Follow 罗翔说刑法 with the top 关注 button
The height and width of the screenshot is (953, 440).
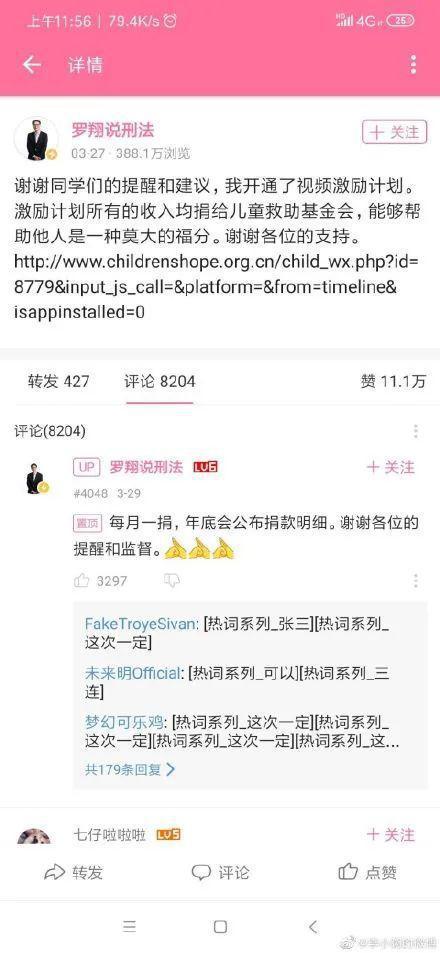[394, 132]
